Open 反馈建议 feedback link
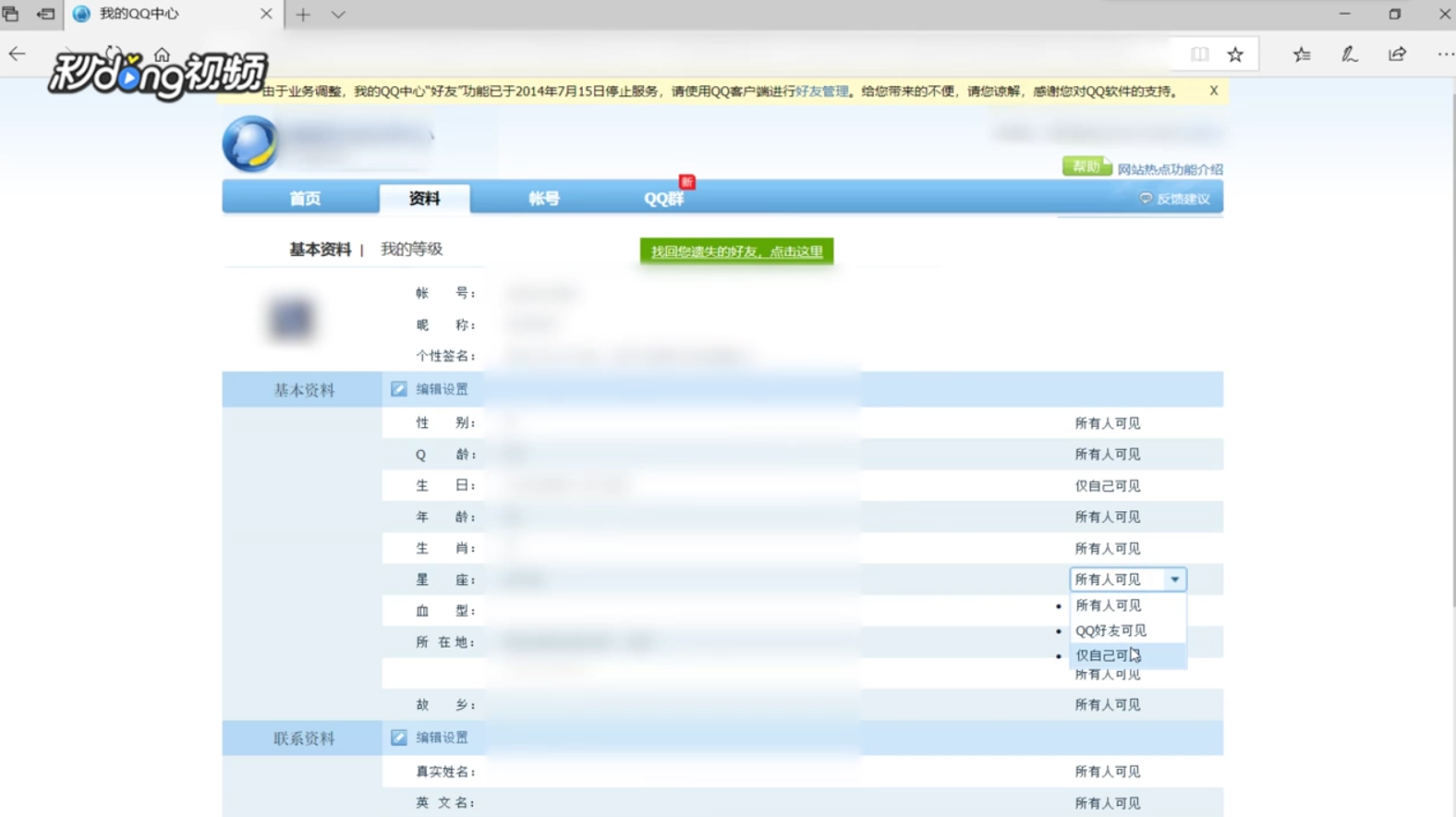Image resolution: width=1456 pixels, height=817 pixels. 1175,199
